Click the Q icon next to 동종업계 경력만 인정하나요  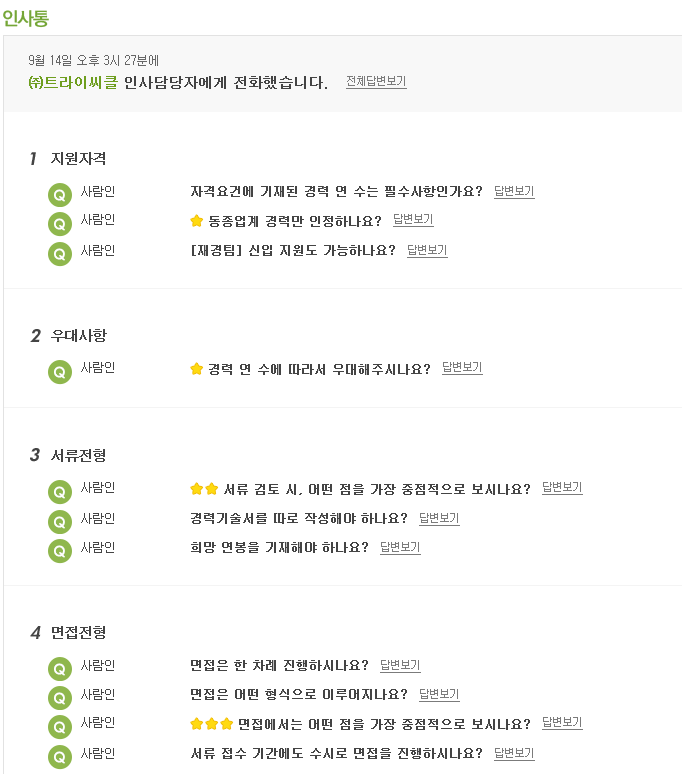click(x=60, y=224)
